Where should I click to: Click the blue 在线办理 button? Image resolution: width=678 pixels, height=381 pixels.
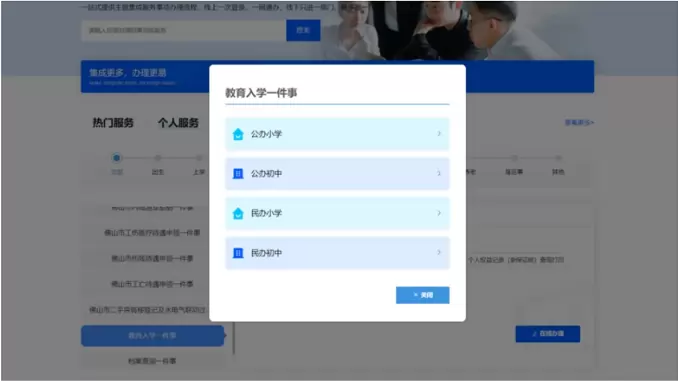[548, 334]
